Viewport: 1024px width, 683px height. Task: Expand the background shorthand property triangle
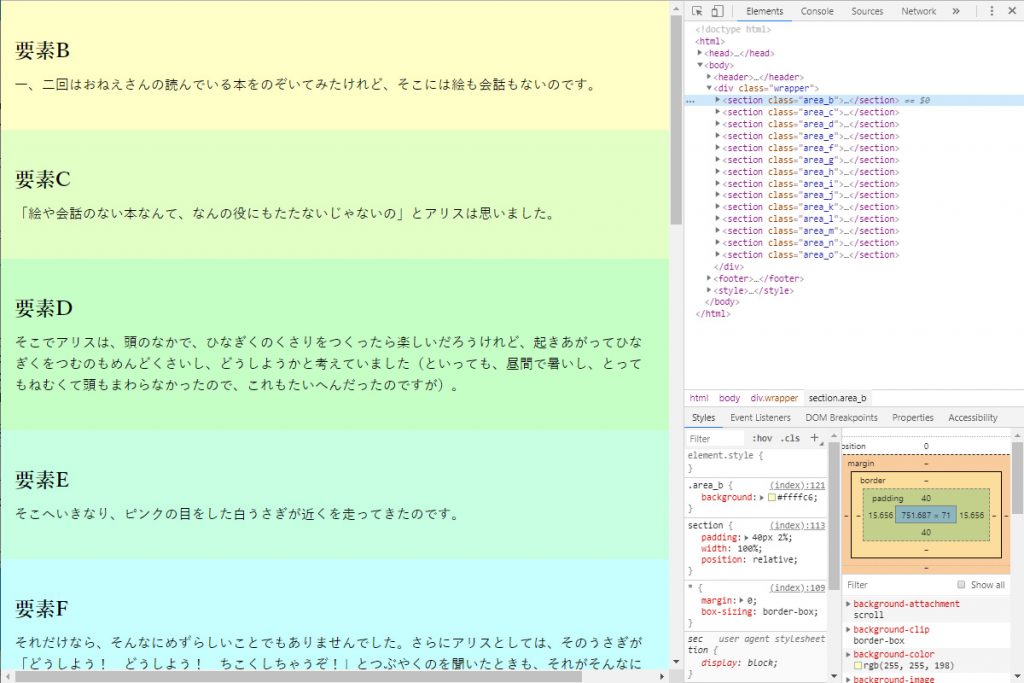click(761, 498)
